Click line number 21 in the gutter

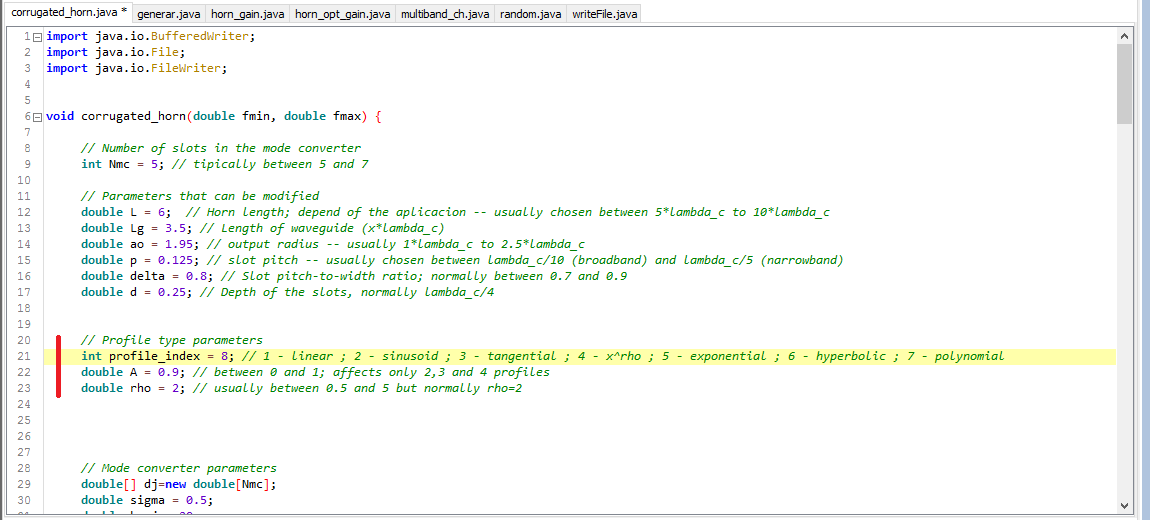pos(24,356)
